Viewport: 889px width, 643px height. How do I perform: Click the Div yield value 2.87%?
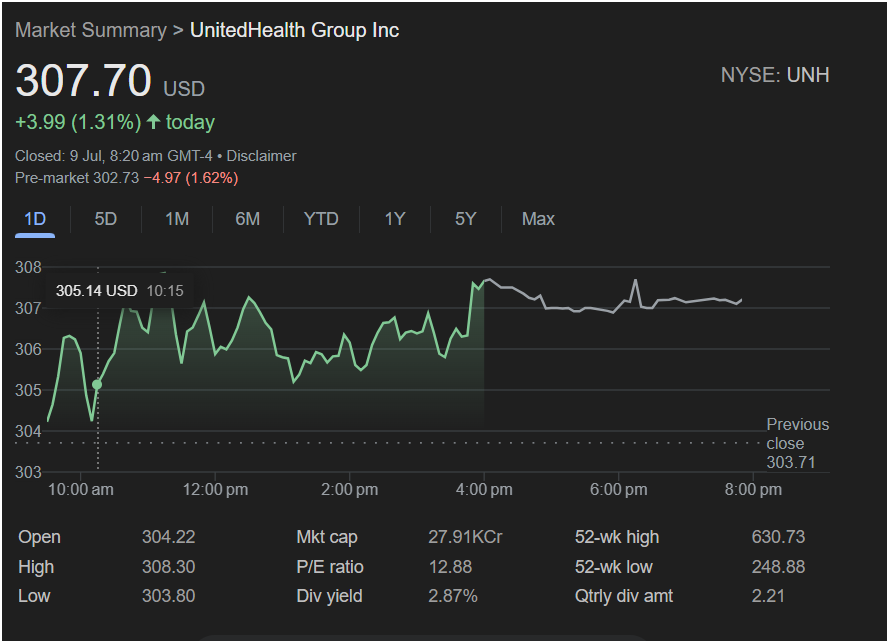(x=452, y=596)
